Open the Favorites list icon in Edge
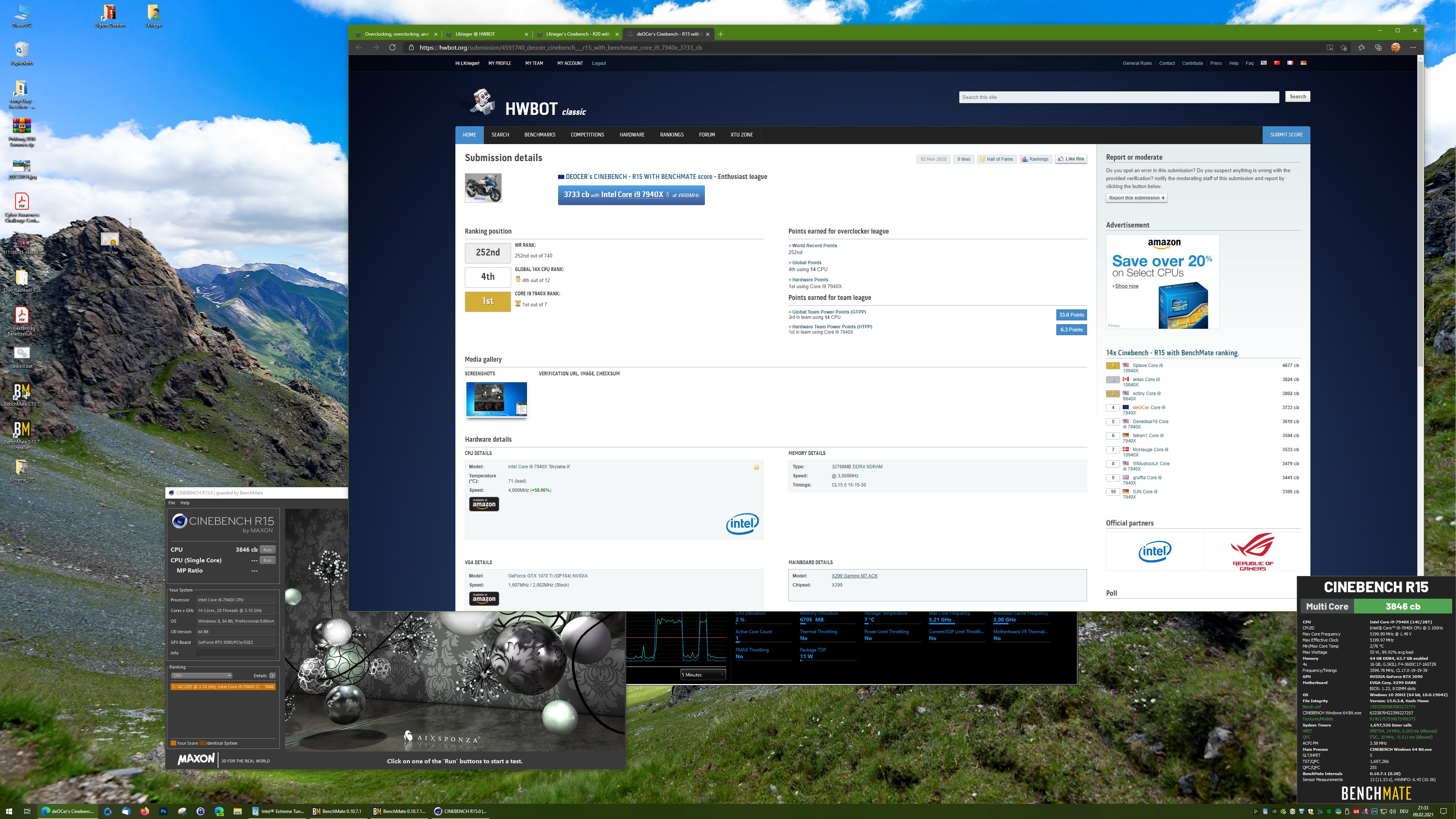Image resolution: width=1456 pixels, height=819 pixels. pos(1361,47)
